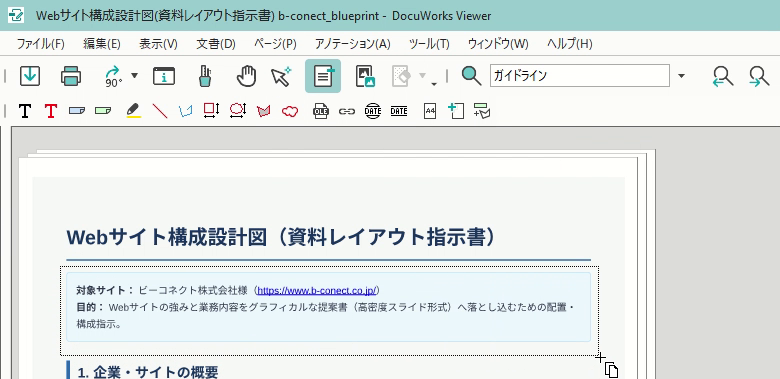780x379 pixels.
Task: Find next search result
Action: [759, 77]
